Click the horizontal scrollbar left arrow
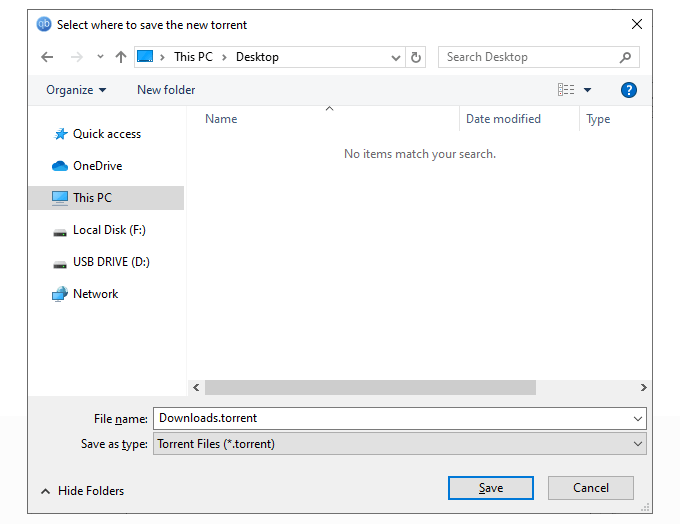This screenshot has width=680, height=524. [196, 387]
